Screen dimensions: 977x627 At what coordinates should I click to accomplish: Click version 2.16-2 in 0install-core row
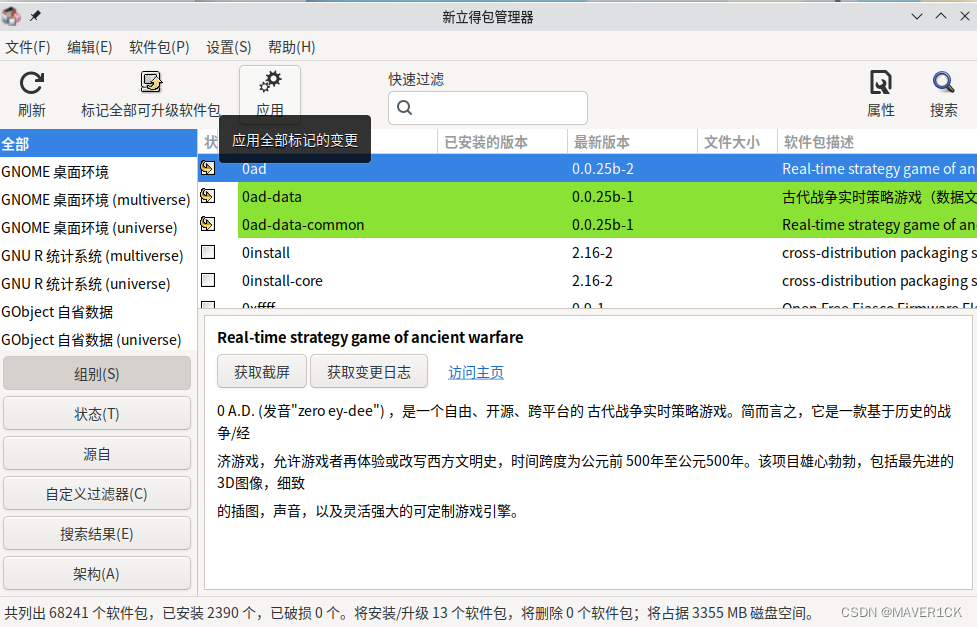[x=592, y=281]
